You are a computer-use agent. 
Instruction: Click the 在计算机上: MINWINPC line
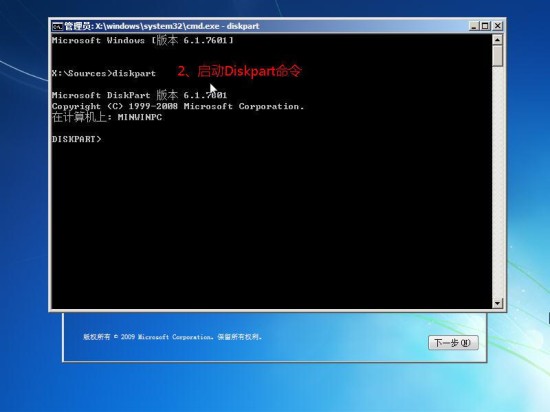[x=107, y=117]
